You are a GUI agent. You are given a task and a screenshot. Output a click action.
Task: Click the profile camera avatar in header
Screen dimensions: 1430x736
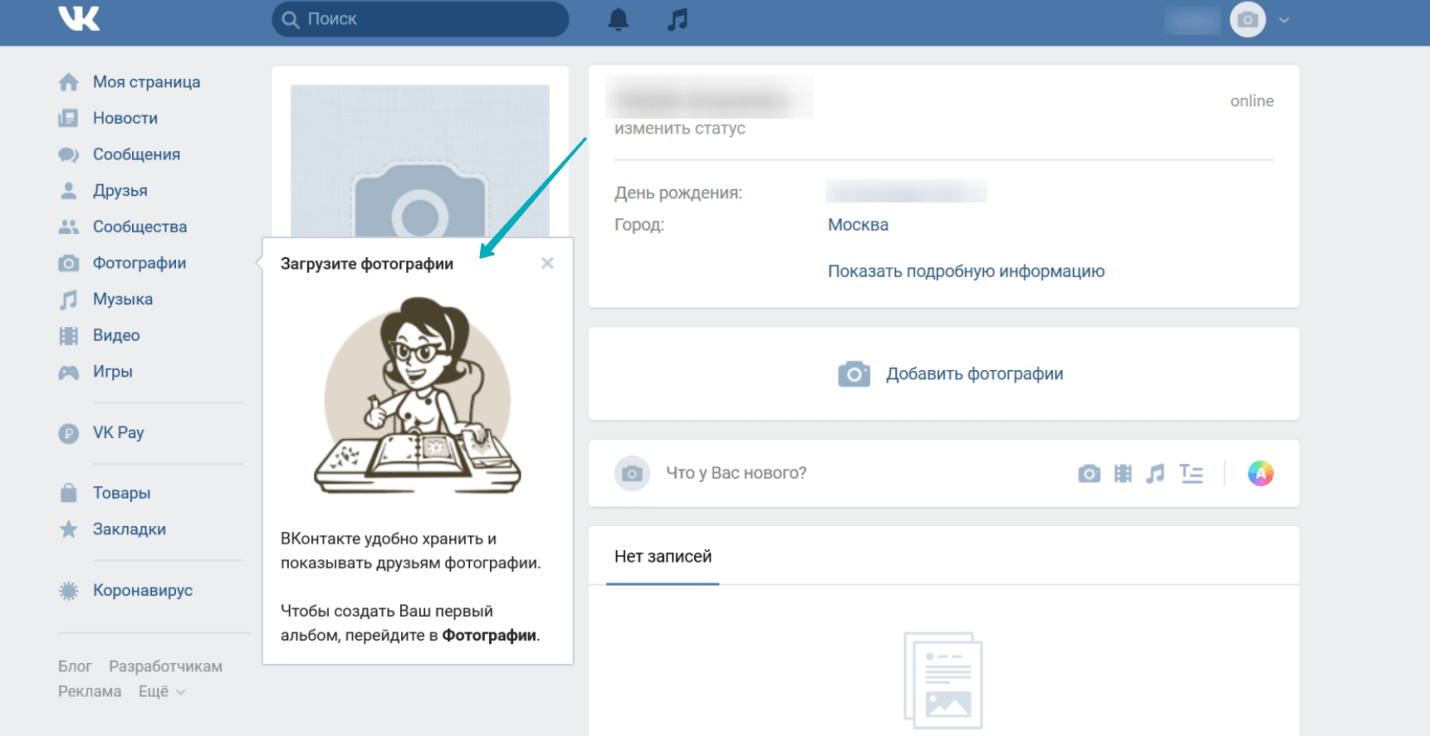(1248, 19)
